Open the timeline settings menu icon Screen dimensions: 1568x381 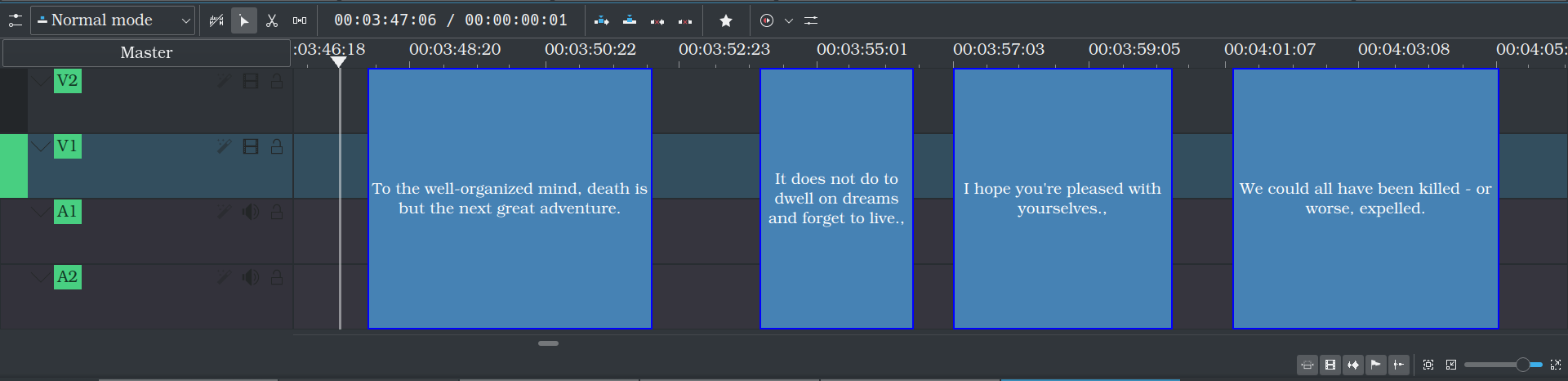pyautogui.click(x=16, y=20)
